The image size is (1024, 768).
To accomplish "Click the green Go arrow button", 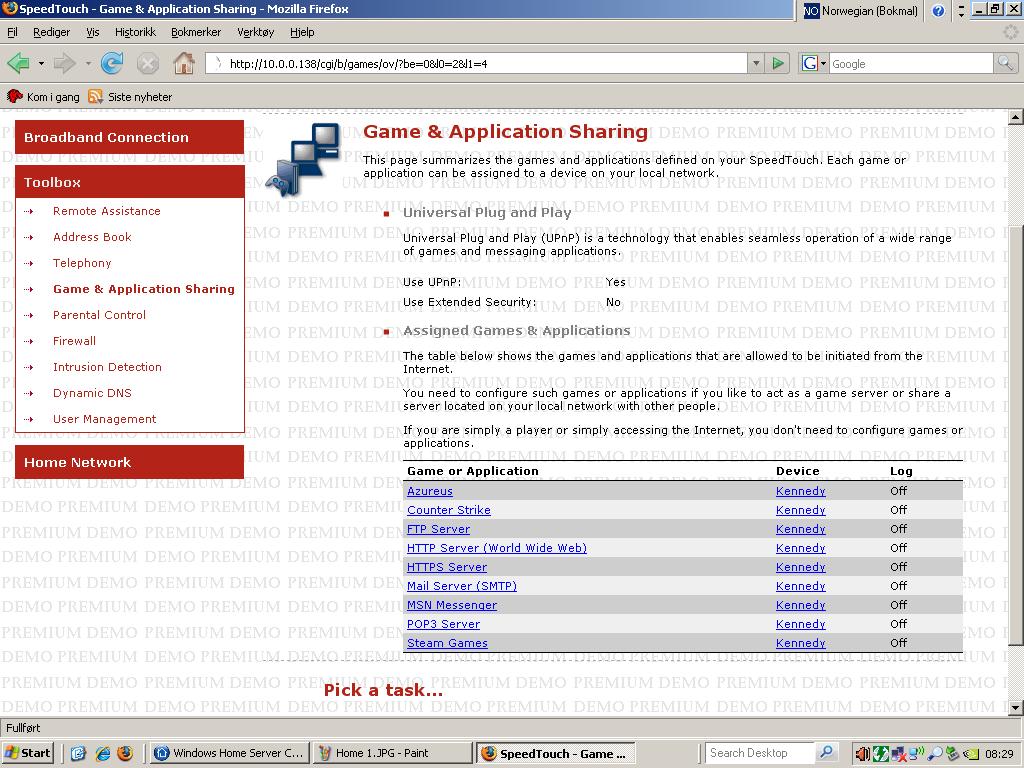I will pos(778,63).
